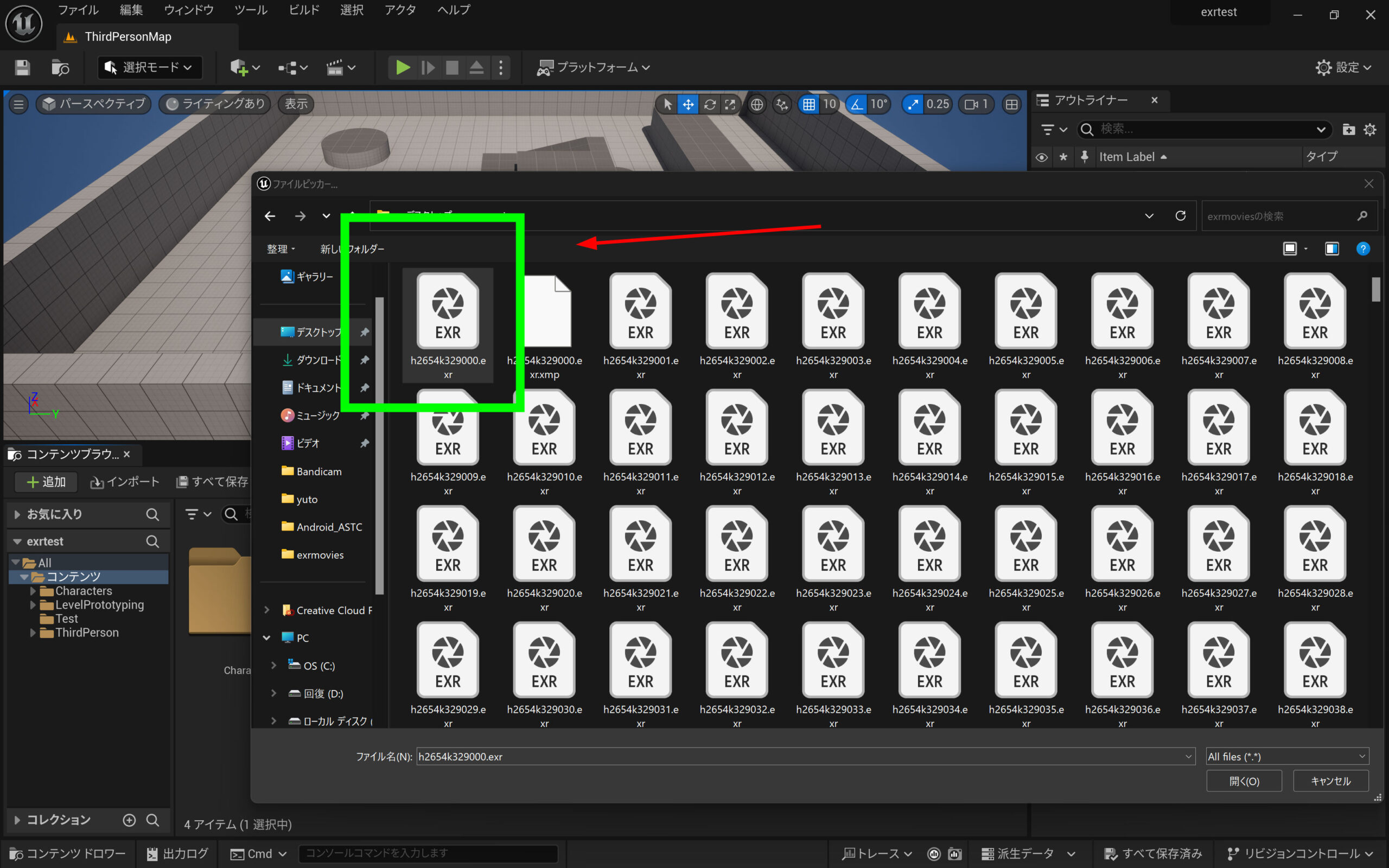Viewport: 1389px width, 868px height.
Task: Click the Save current level icon
Action: [22, 68]
